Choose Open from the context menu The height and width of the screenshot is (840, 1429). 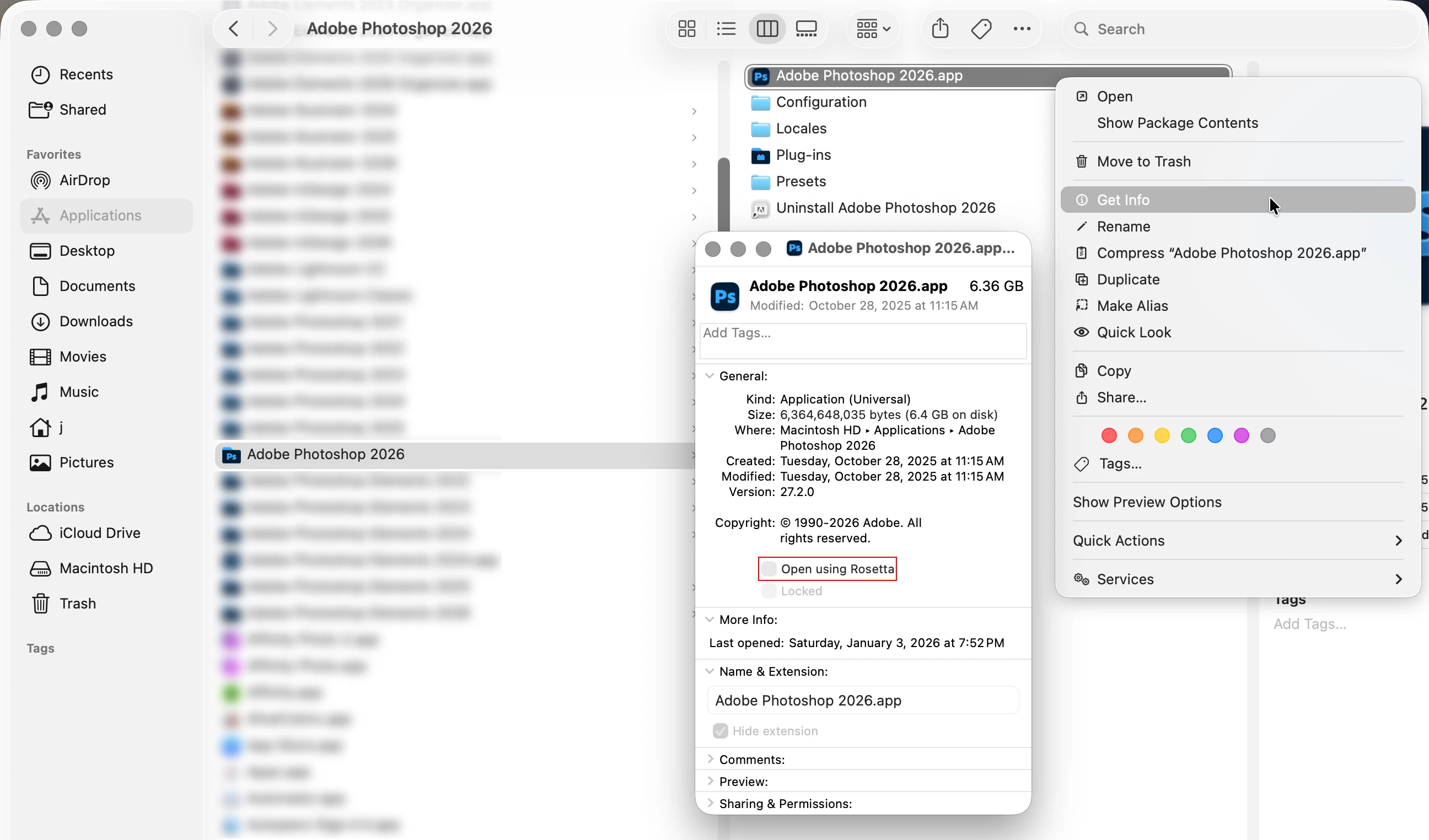pos(1238,96)
